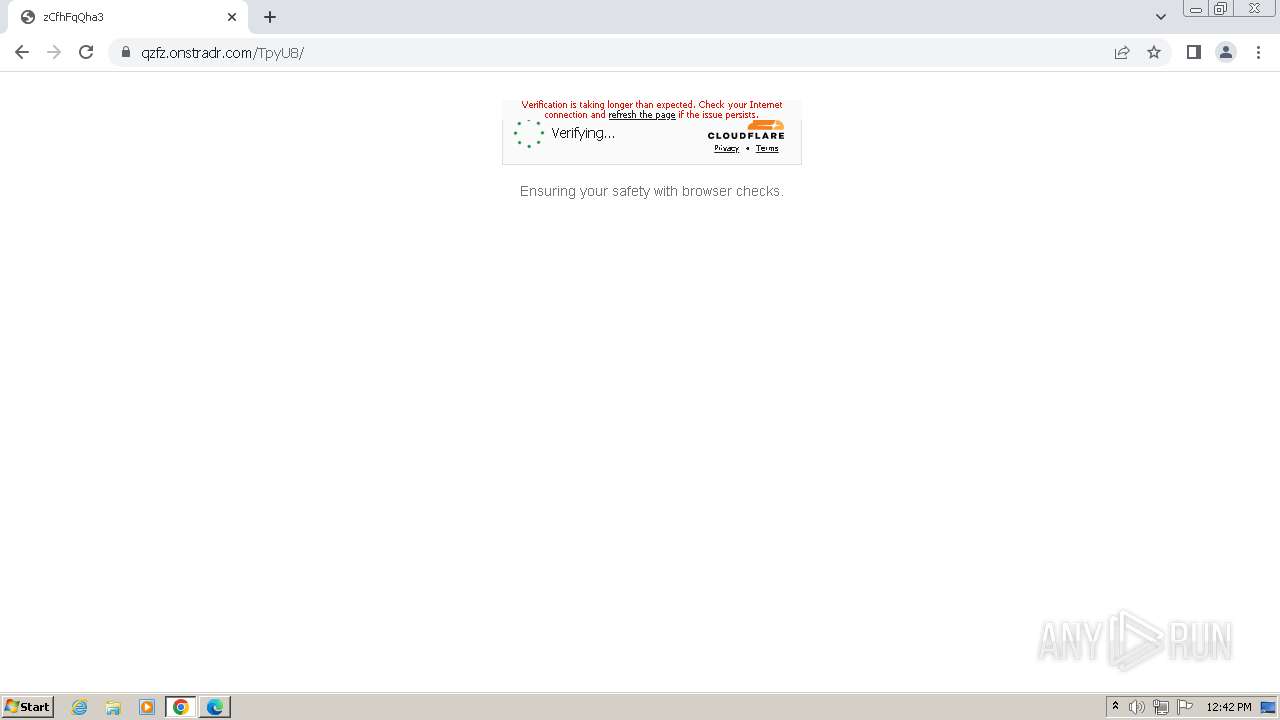Open a new tab
This screenshot has width=1280, height=720.
[x=270, y=17]
